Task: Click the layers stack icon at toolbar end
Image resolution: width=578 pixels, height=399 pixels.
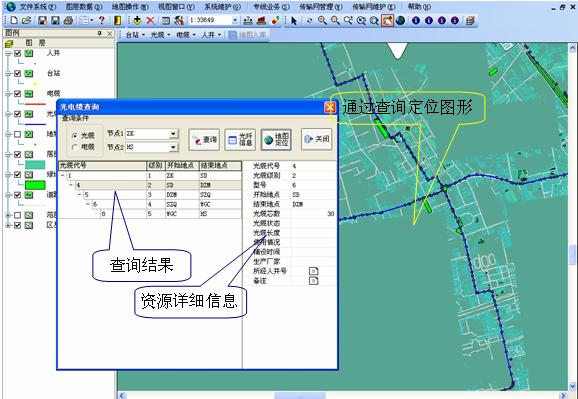Action: [x=470, y=21]
